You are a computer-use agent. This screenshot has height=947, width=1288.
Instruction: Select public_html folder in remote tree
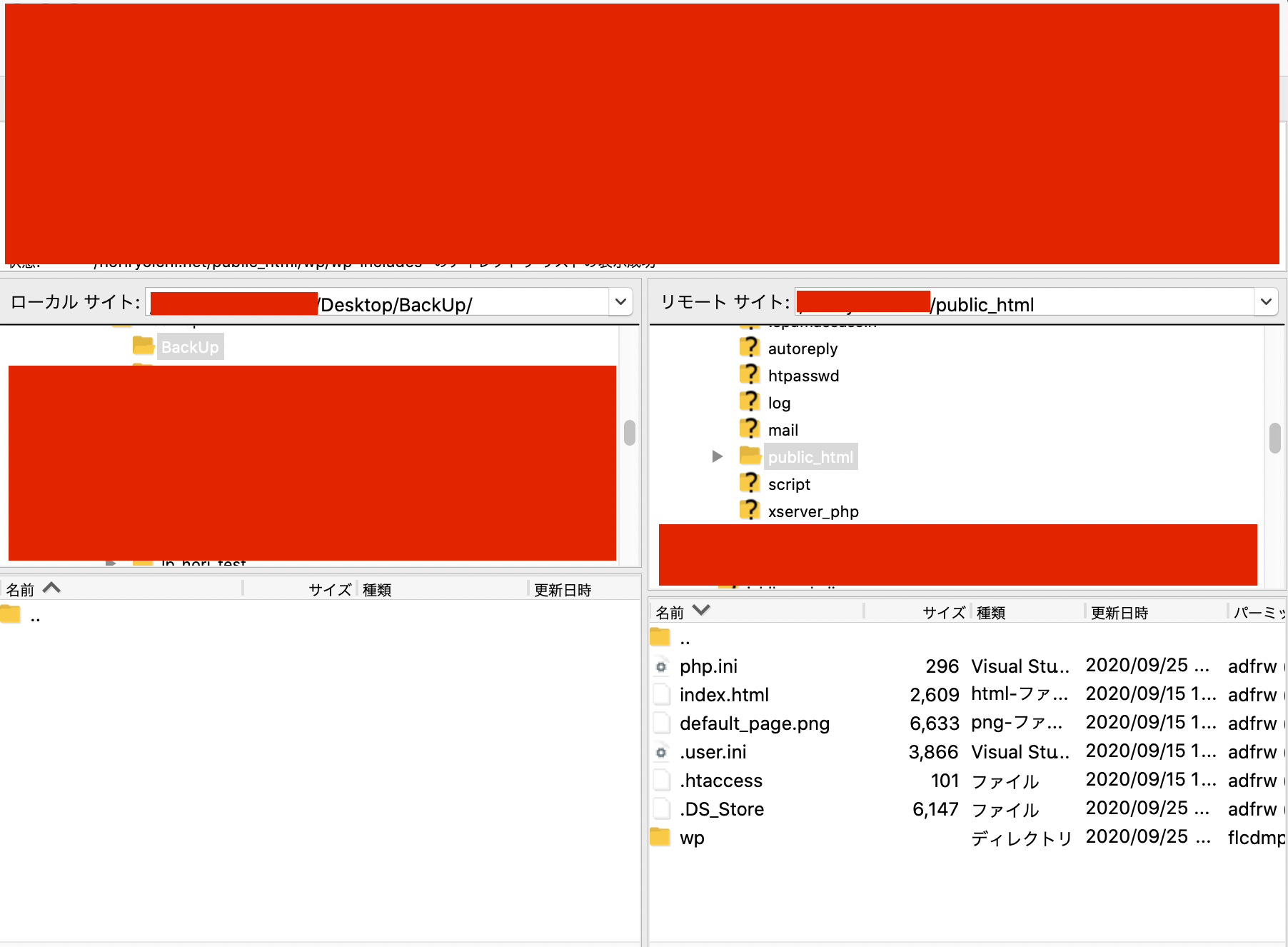click(x=810, y=457)
